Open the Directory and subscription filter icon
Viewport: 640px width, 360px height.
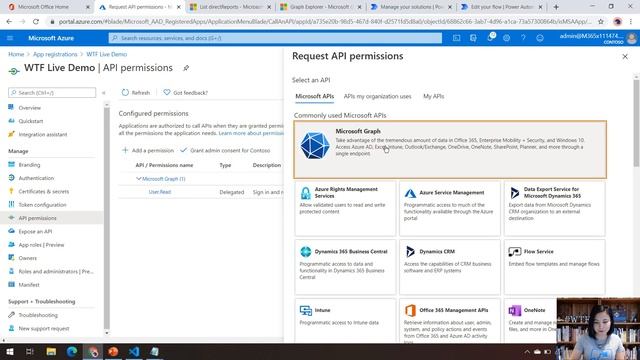(x=473, y=38)
